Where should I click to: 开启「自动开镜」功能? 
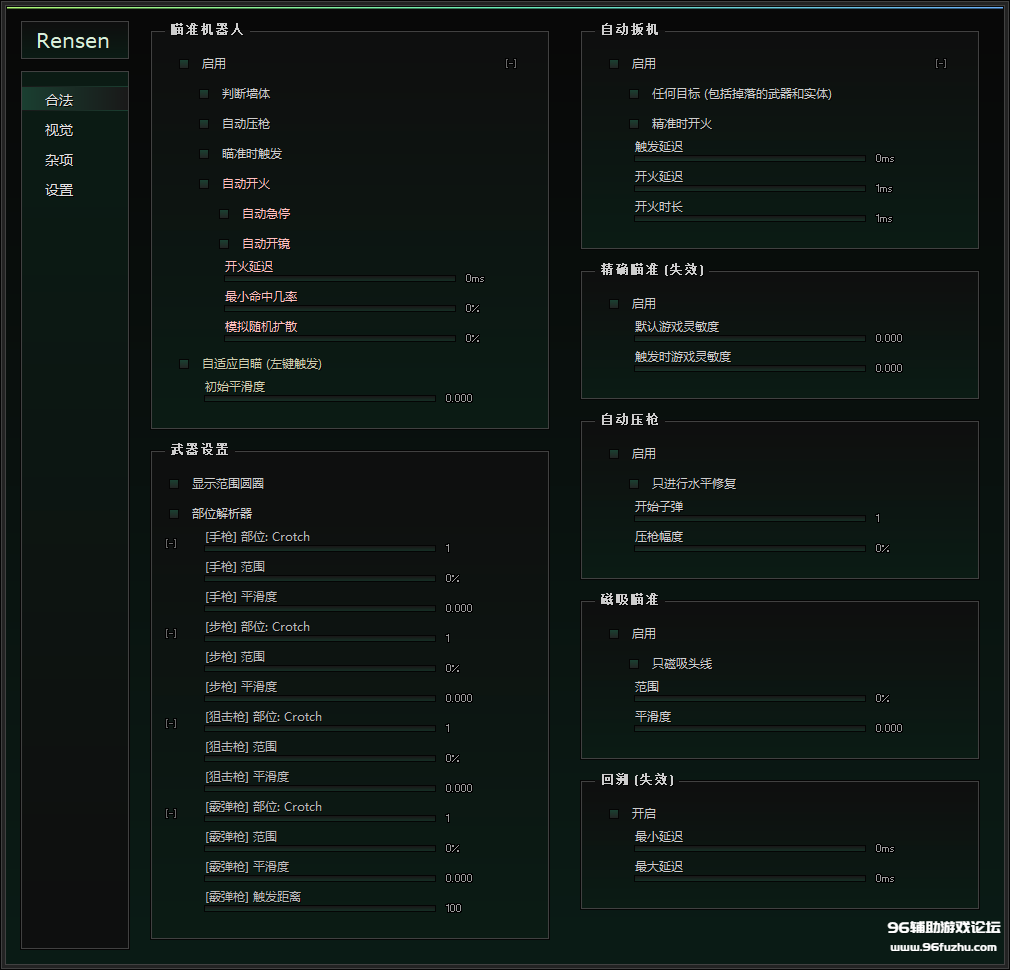click(x=223, y=243)
